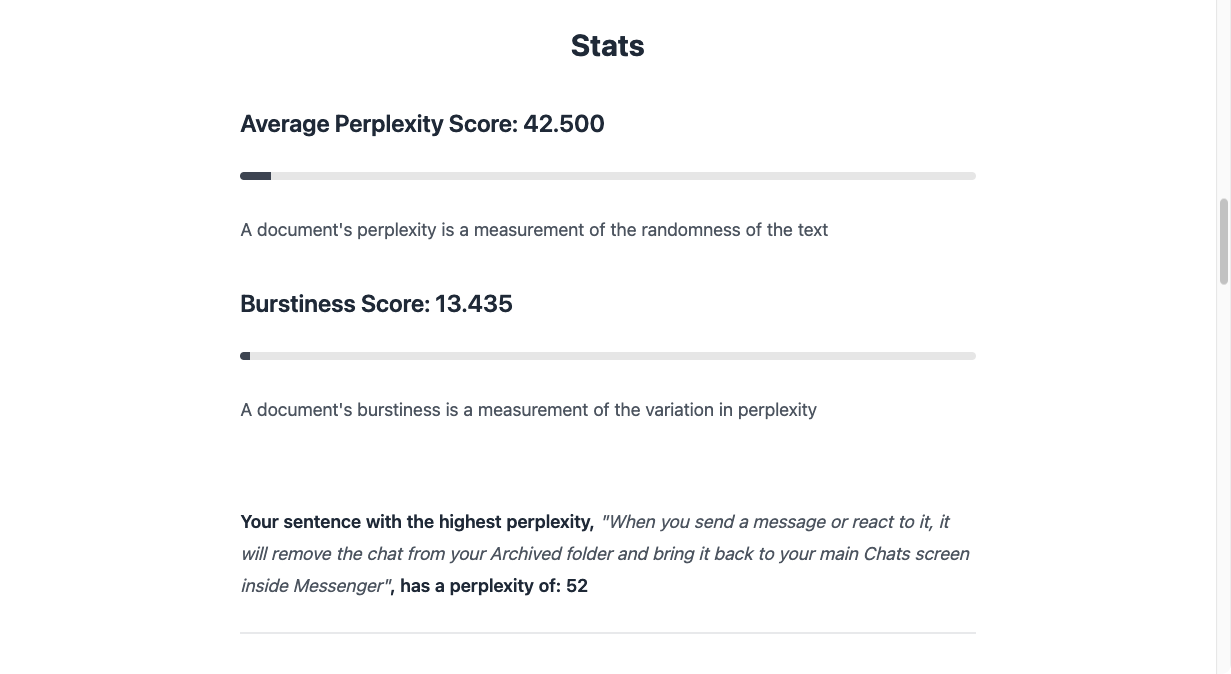The height and width of the screenshot is (674, 1231).
Task: Click "Your sentence with the highest perplexity" label
Action: [x=417, y=522]
